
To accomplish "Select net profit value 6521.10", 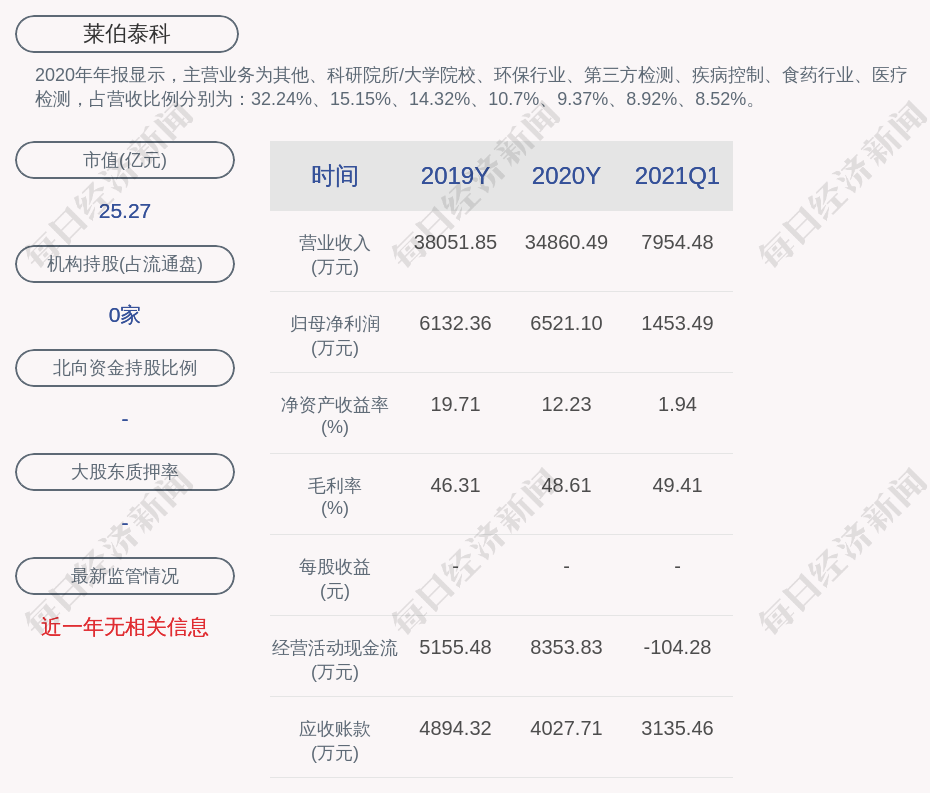I will coord(566,323).
